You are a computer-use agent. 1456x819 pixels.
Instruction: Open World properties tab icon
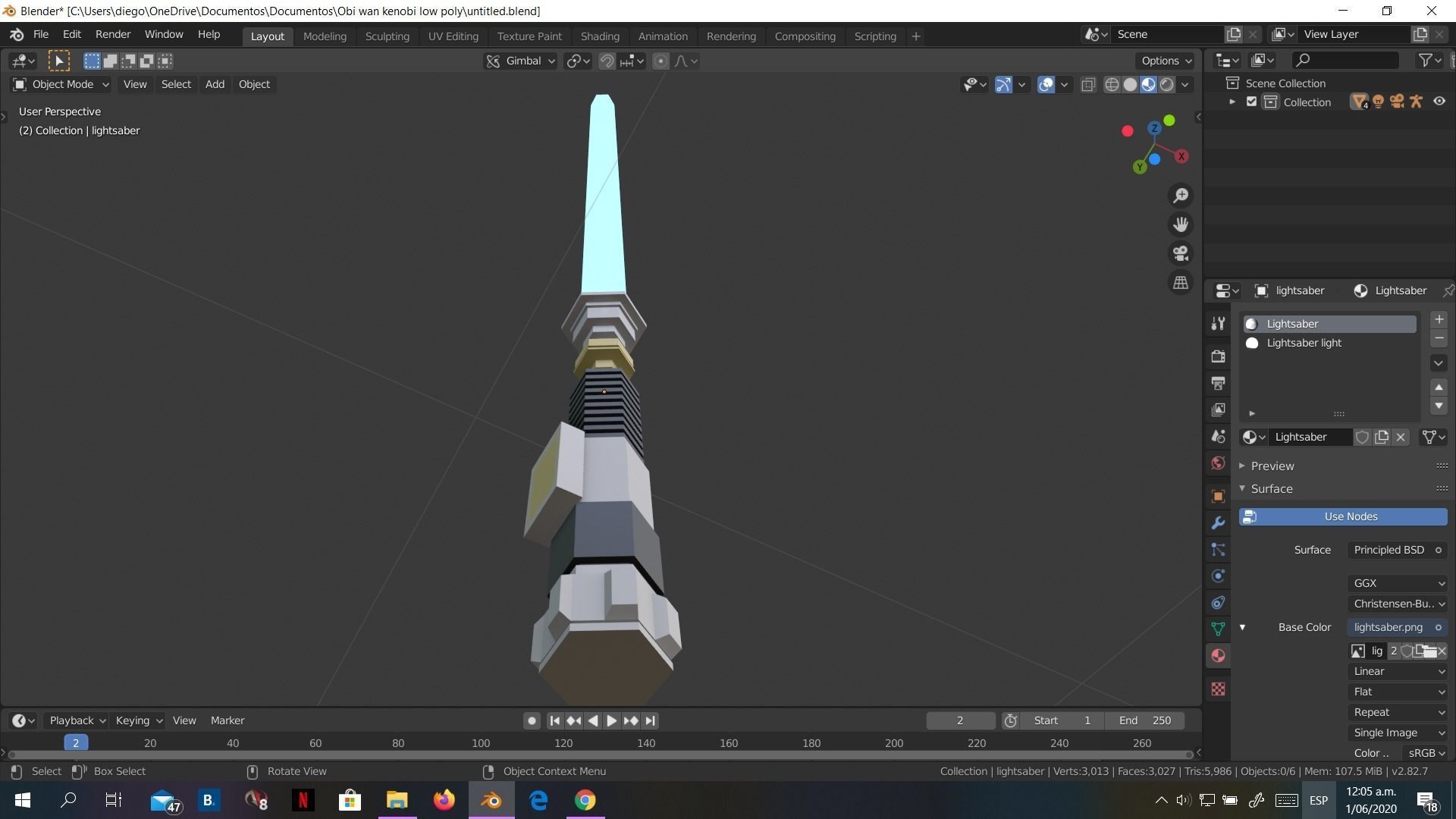[1218, 463]
